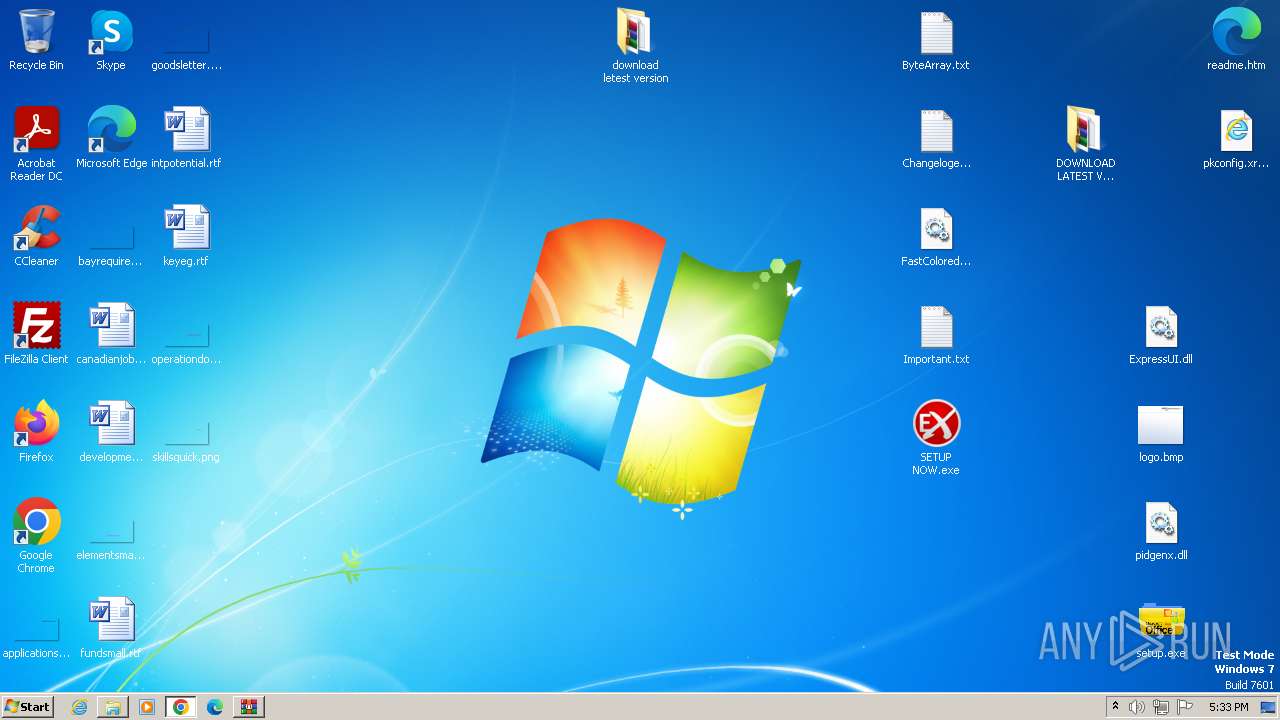Image resolution: width=1280 pixels, height=720 pixels.
Task: Select the Changeloge text file
Action: tap(936, 138)
